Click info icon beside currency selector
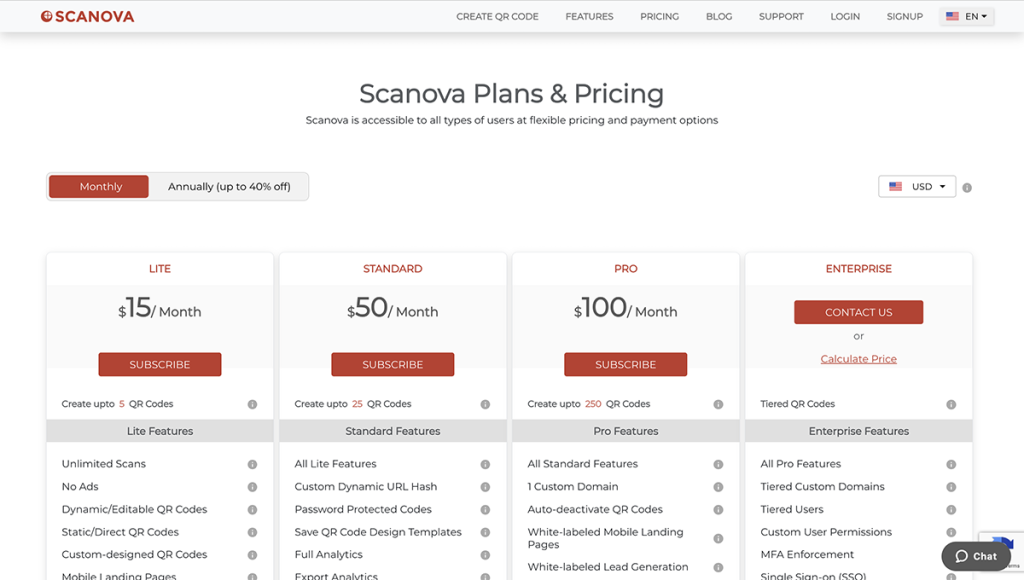 967,188
